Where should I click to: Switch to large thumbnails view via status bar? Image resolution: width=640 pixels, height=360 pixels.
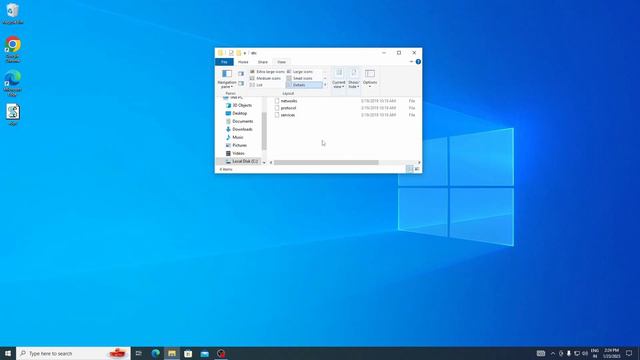pos(417,169)
